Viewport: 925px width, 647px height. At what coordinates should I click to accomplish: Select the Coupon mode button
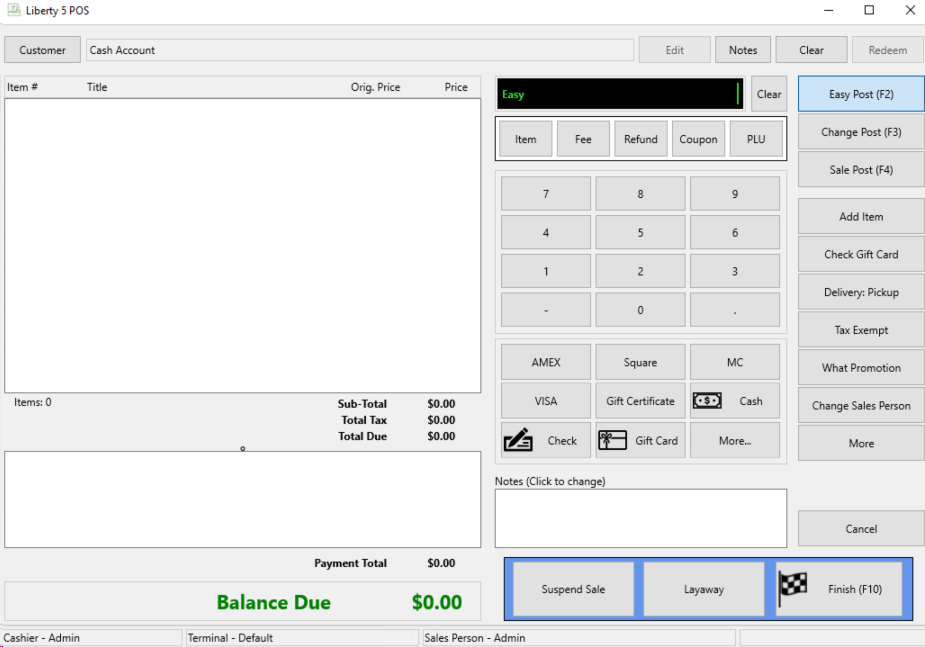tap(698, 139)
